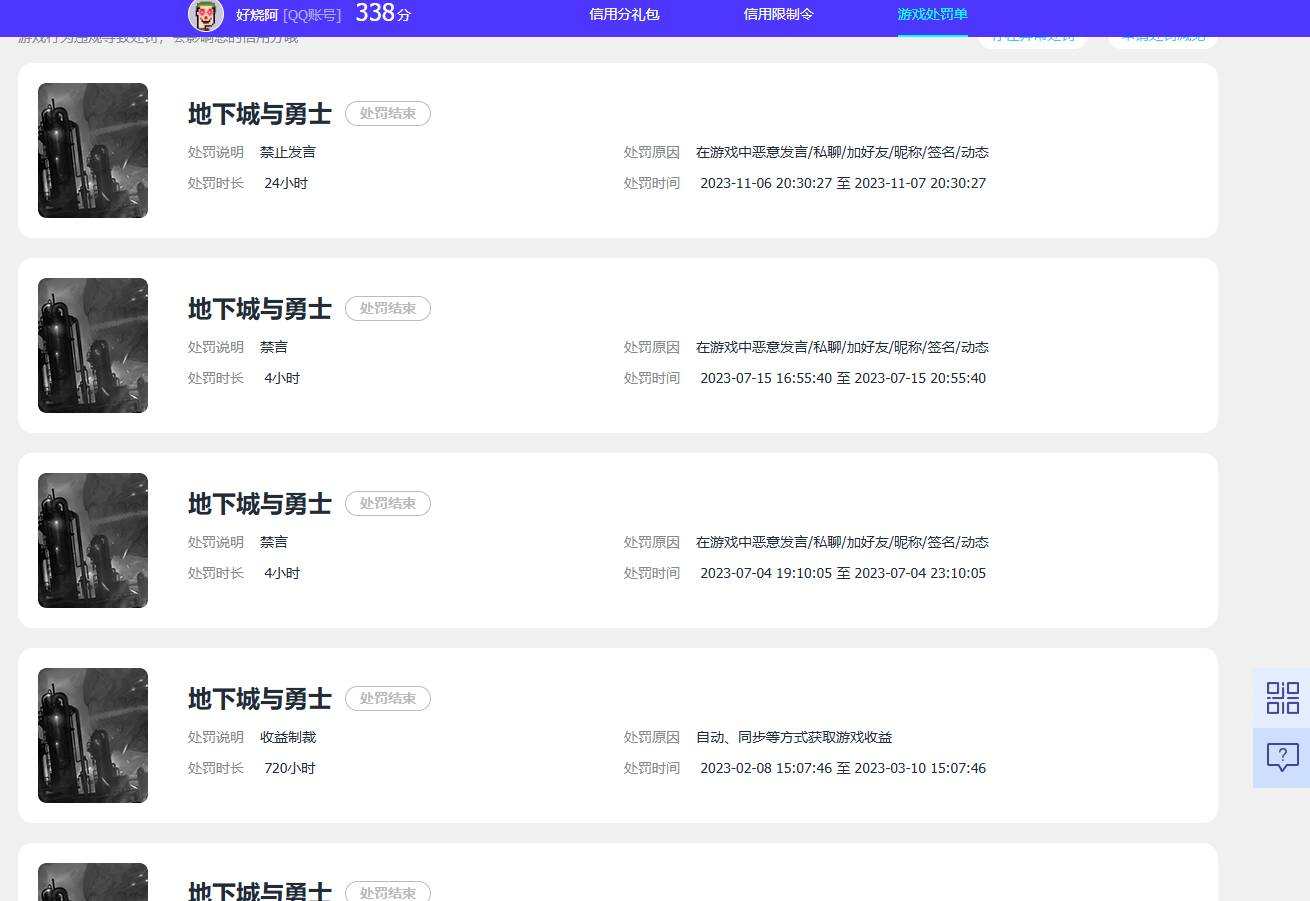The width and height of the screenshot is (1310, 901).
Task: Open game thumbnail of 2023-11-06 penalty
Action: click(93, 150)
